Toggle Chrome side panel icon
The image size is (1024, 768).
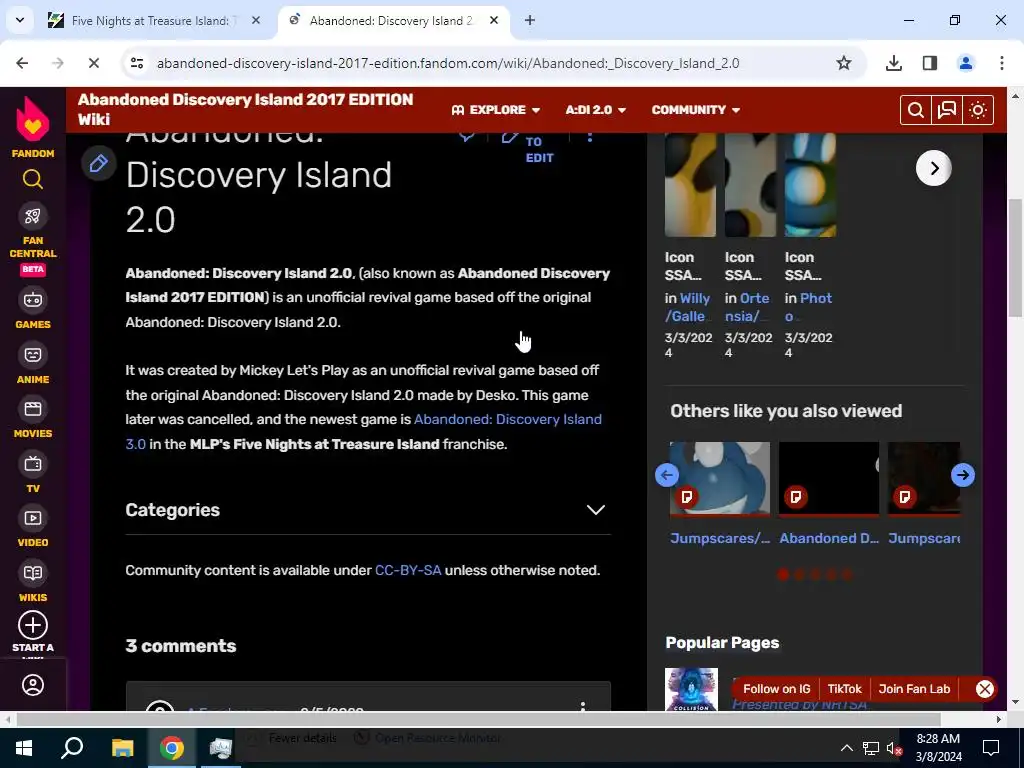(x=930, y=63)
